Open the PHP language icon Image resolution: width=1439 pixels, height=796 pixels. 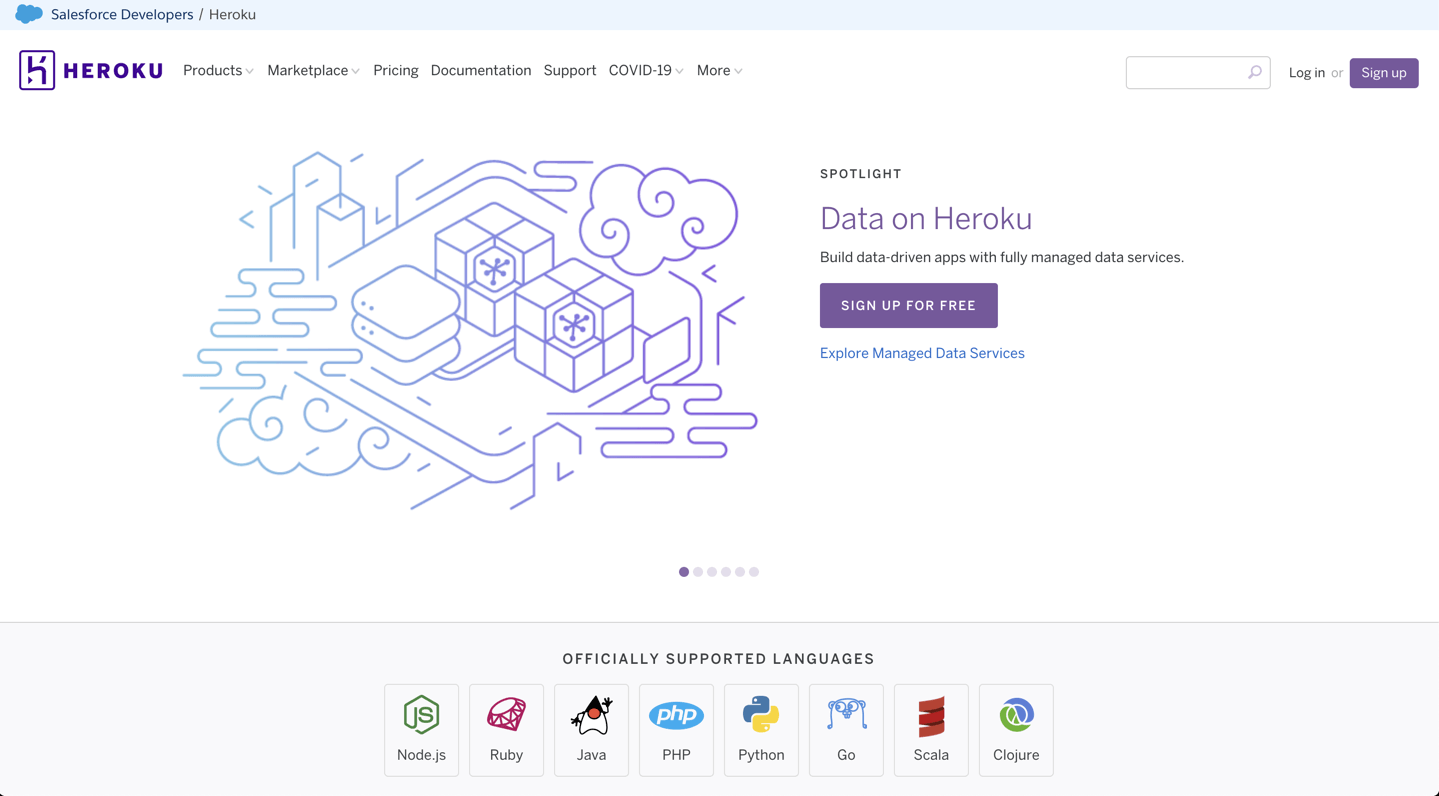pos(676,715)
